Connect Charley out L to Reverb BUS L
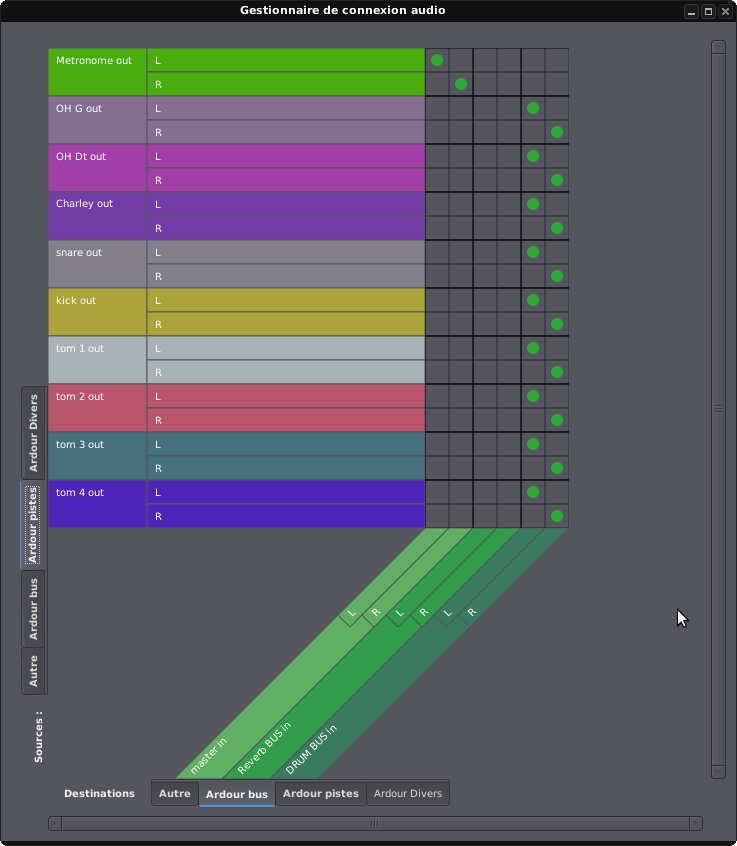737x846 pixels. 485,204
